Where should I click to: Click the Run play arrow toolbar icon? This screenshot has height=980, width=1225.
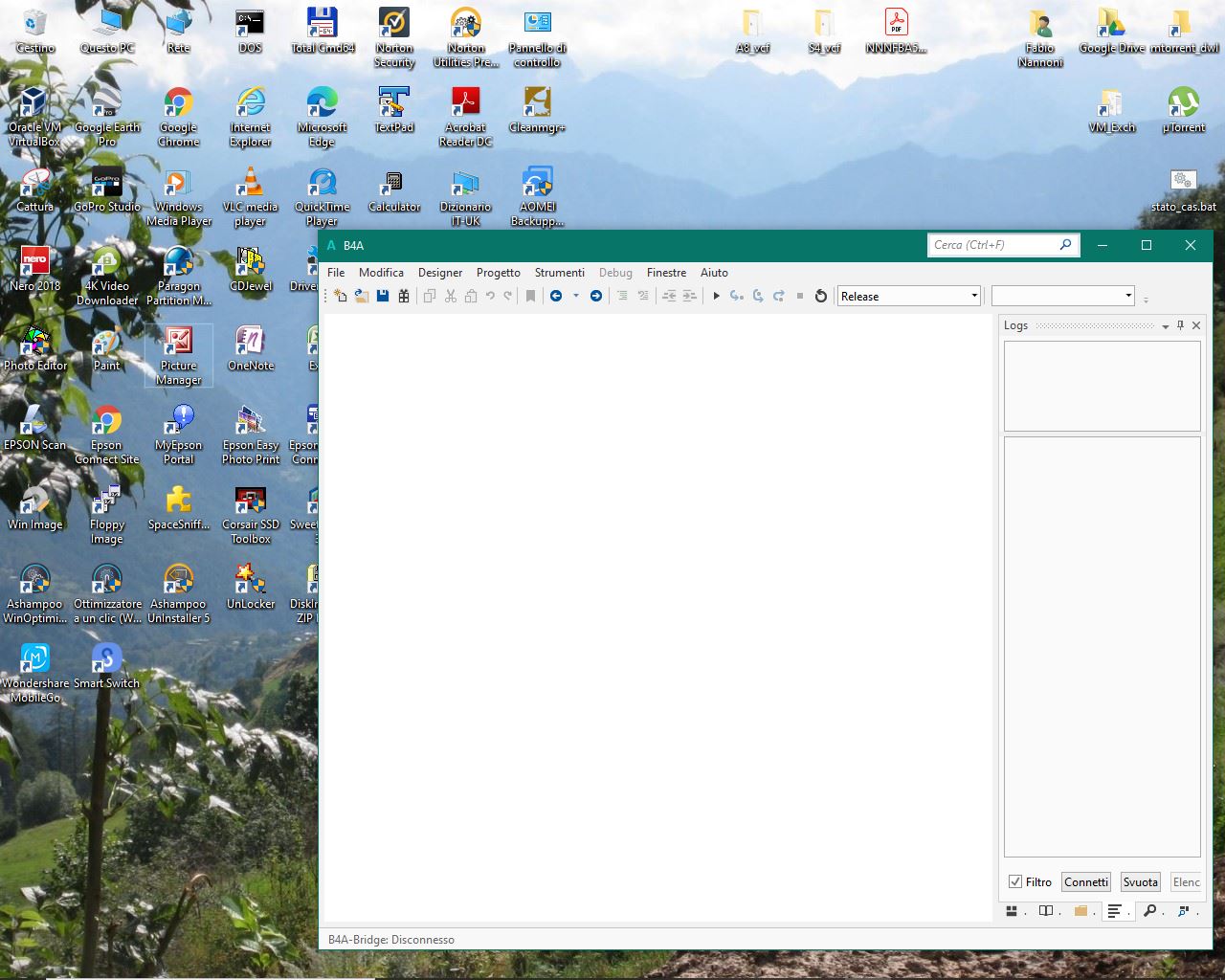click(x=716, y=296)
